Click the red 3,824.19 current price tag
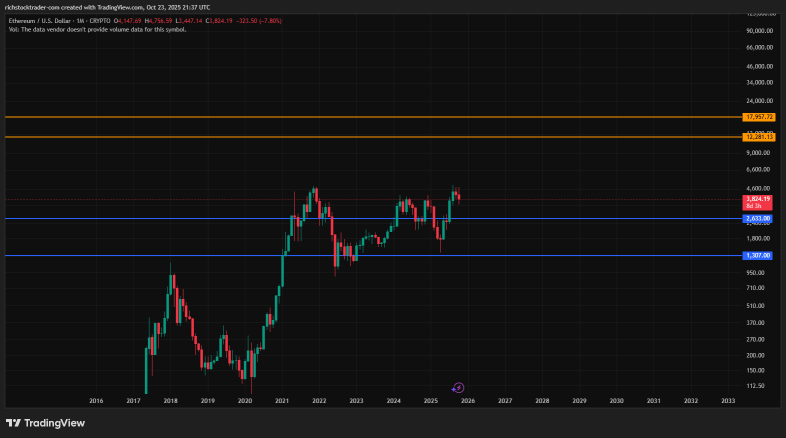This screenshot has height=438, width=786. point(758,201)
